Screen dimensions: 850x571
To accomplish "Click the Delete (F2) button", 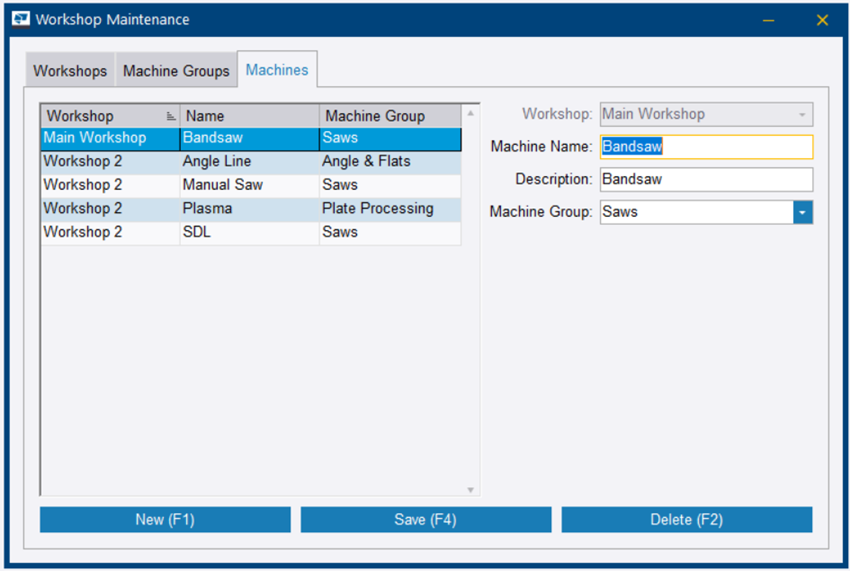I will [x=686, y=520].
